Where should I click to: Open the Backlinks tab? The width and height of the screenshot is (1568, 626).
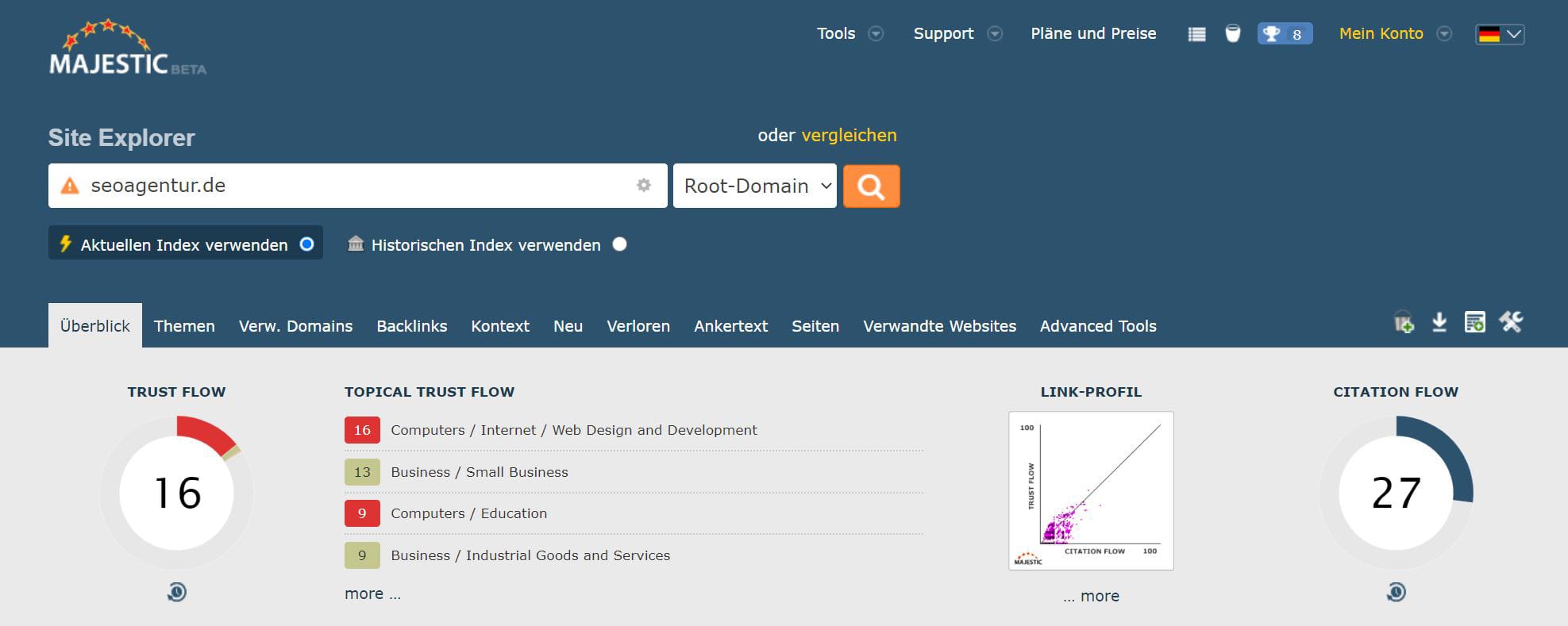[x=412, y=325]
